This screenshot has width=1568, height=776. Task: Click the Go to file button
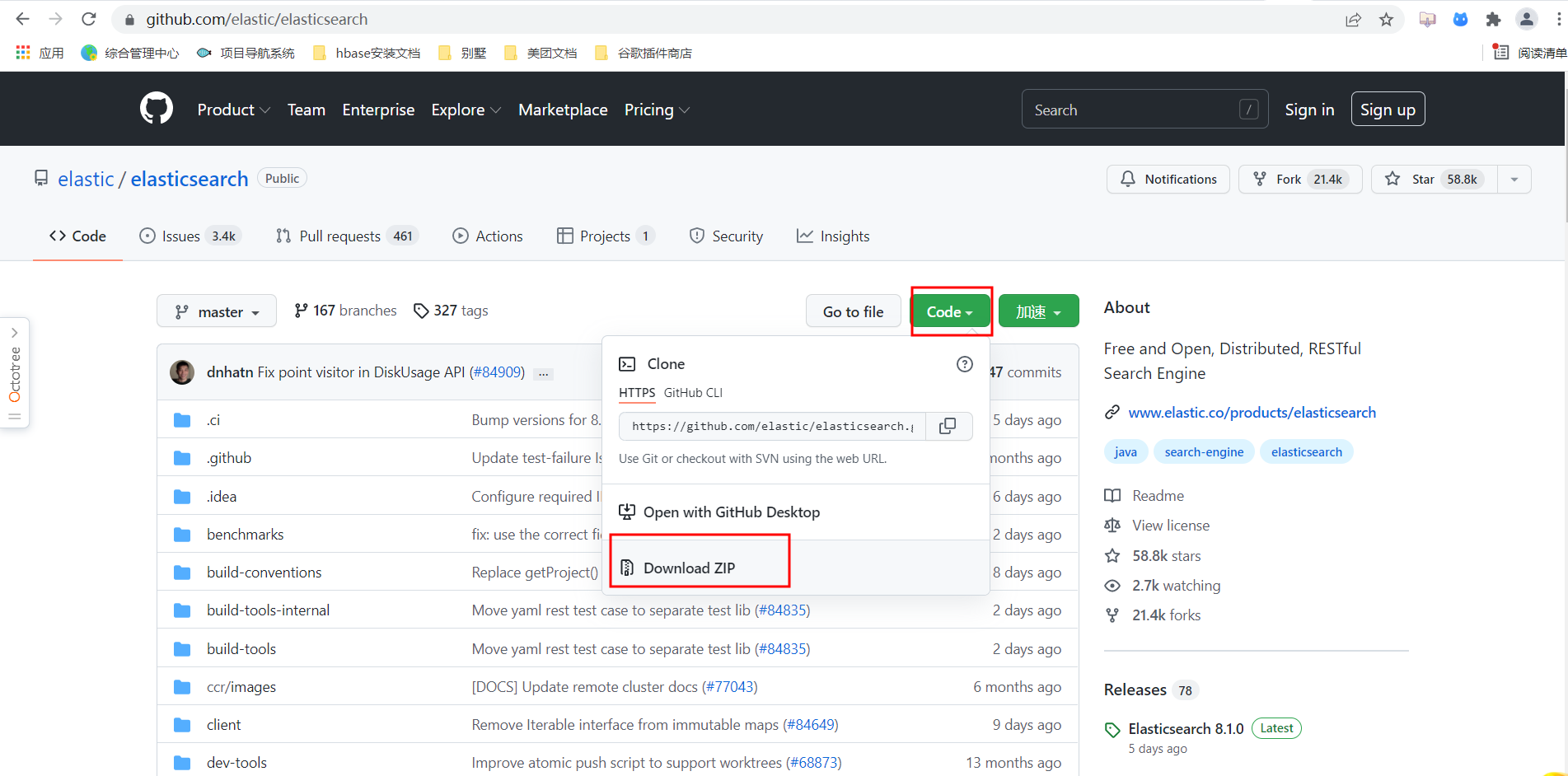[853, 311]
